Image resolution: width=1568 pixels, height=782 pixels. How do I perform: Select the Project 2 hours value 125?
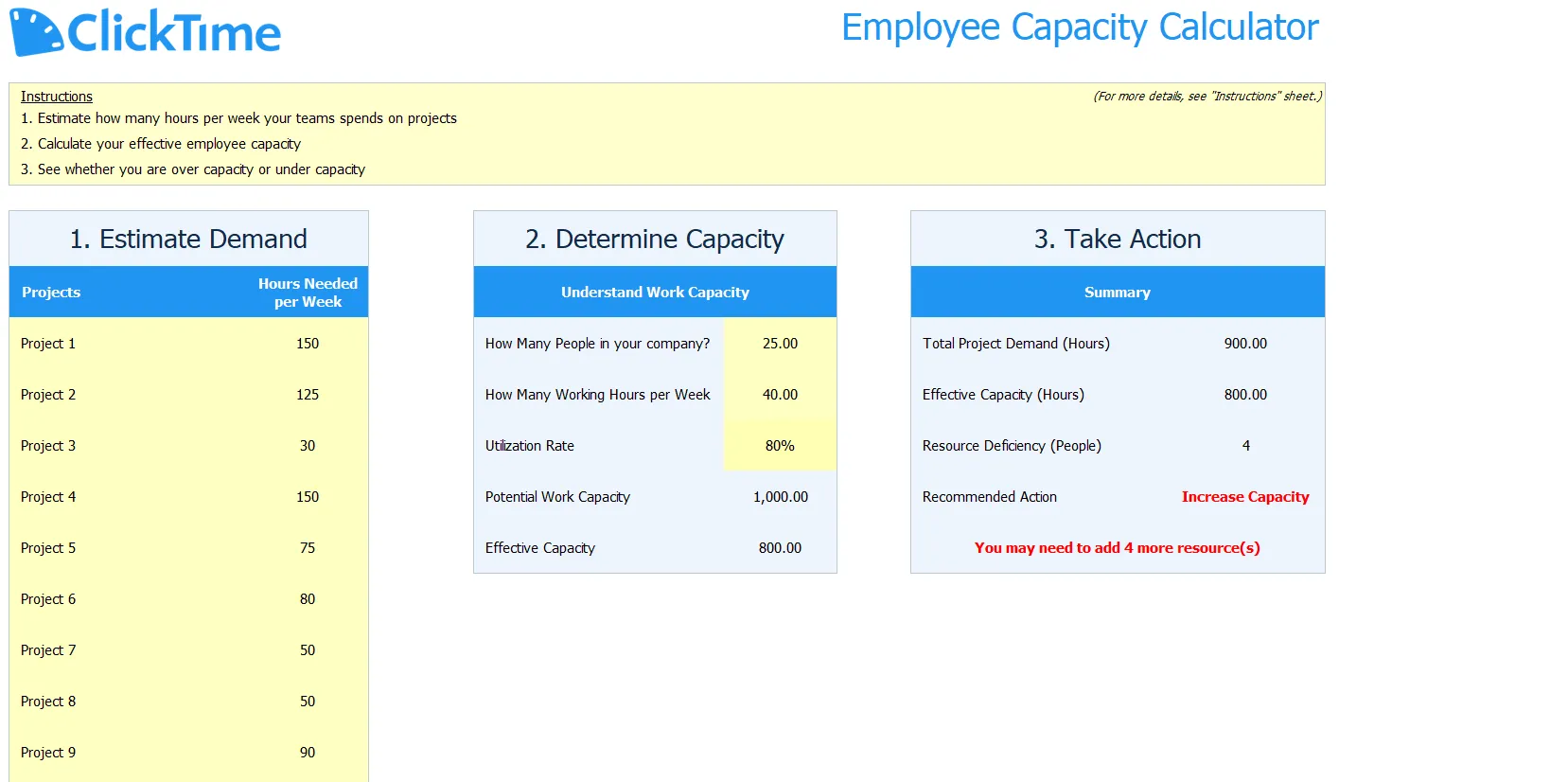[308, 395]
